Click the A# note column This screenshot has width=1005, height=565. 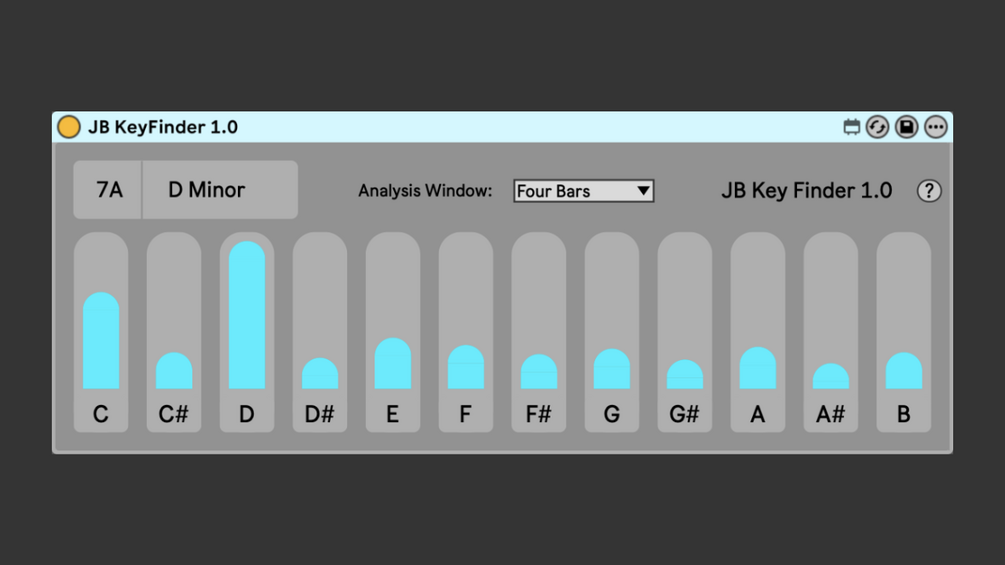tap(831, 330)
